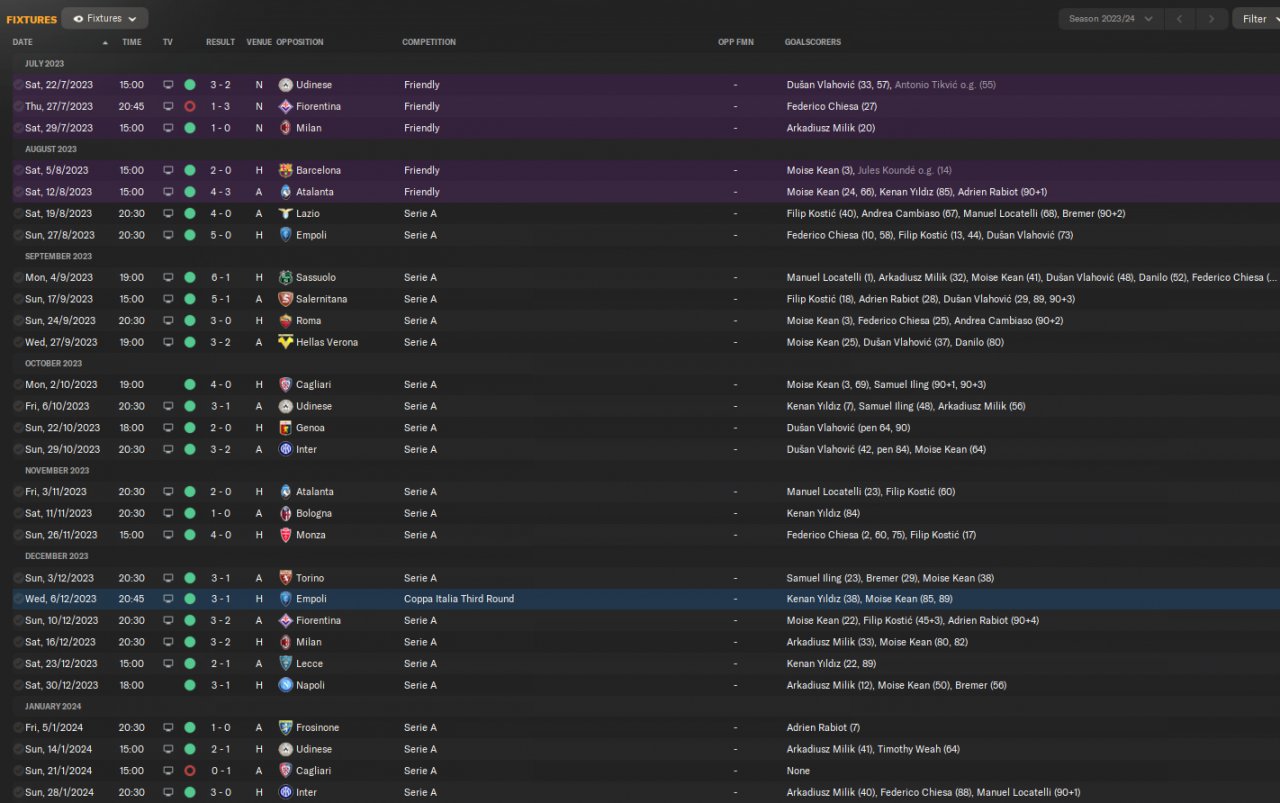Click the Fiorentina badge in the friendly row
The width and height of the screenshot is (1280, 803).
(285, 106)
